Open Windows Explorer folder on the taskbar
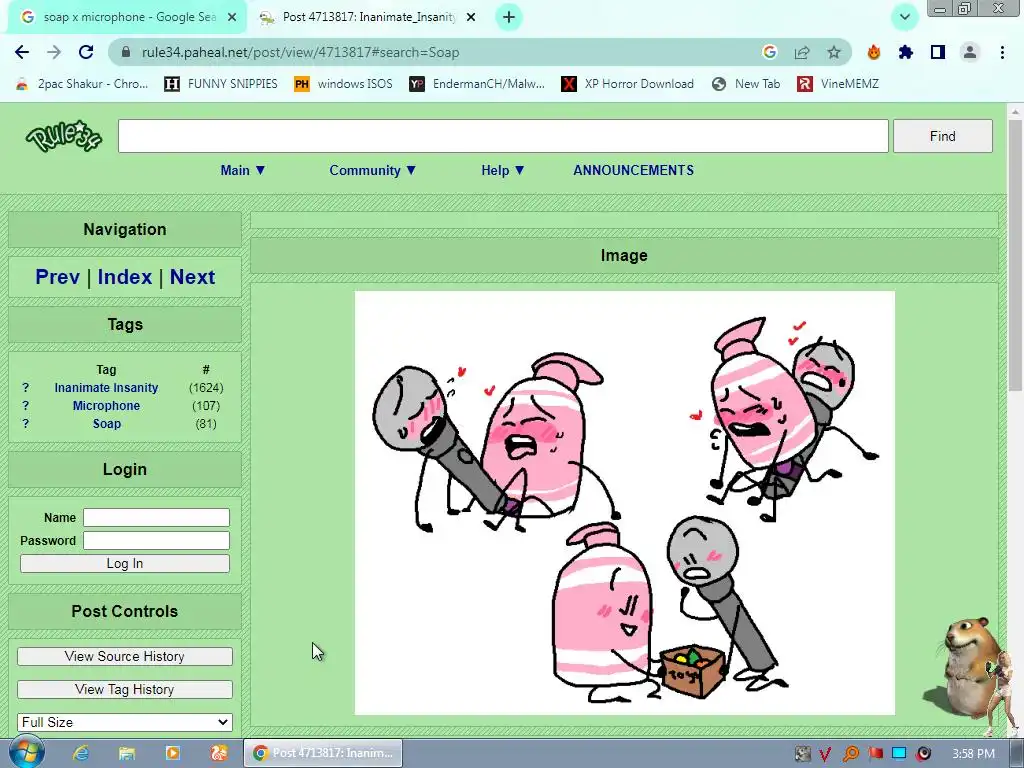 tap(127, 753)
